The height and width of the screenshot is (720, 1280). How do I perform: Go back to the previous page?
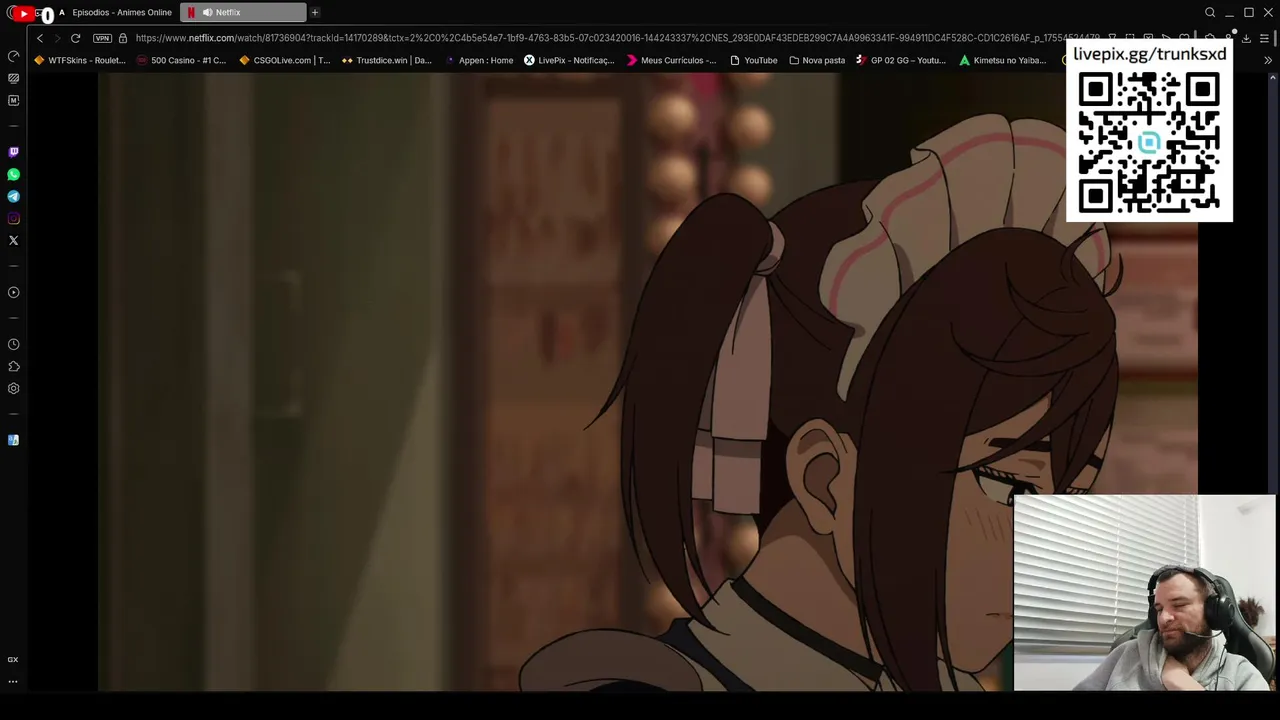pyautogui.click(x=40, y=38)
